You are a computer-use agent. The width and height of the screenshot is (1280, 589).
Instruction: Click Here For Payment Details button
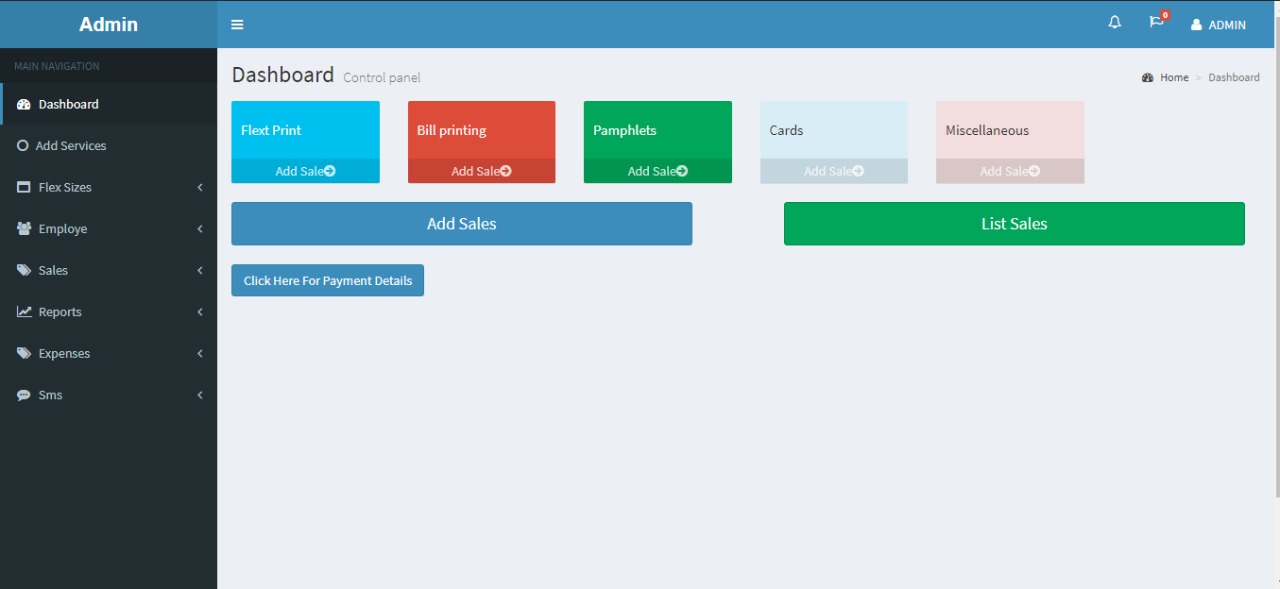[327, 281]
